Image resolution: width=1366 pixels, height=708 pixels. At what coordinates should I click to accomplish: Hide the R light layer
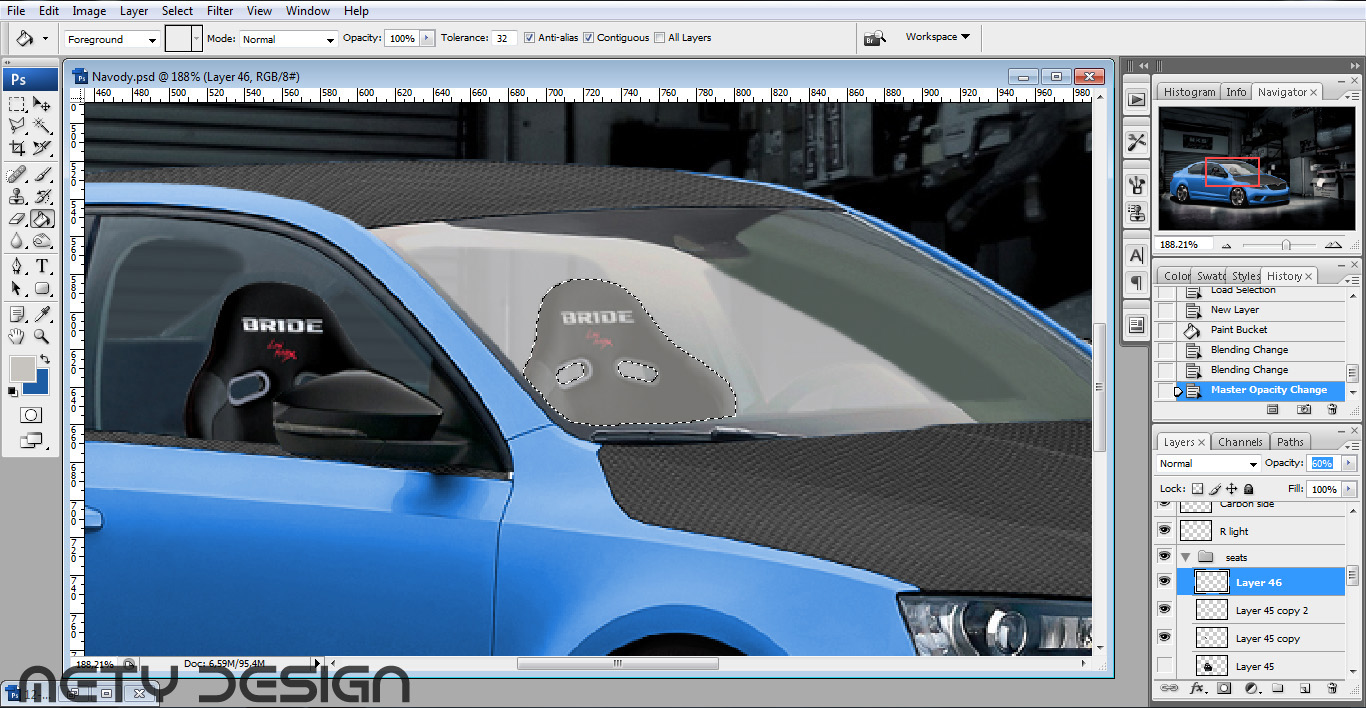point(1164,530)
